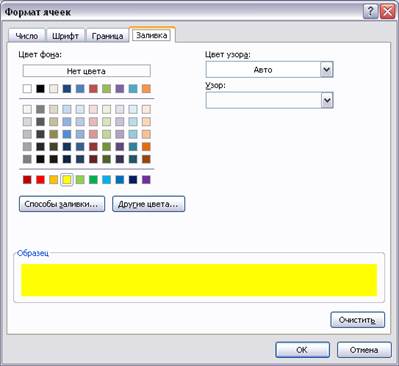The width and height of the screenshot is (399, 366).
Task: Select purple in the standard colors row
Action: pos(146,180)
